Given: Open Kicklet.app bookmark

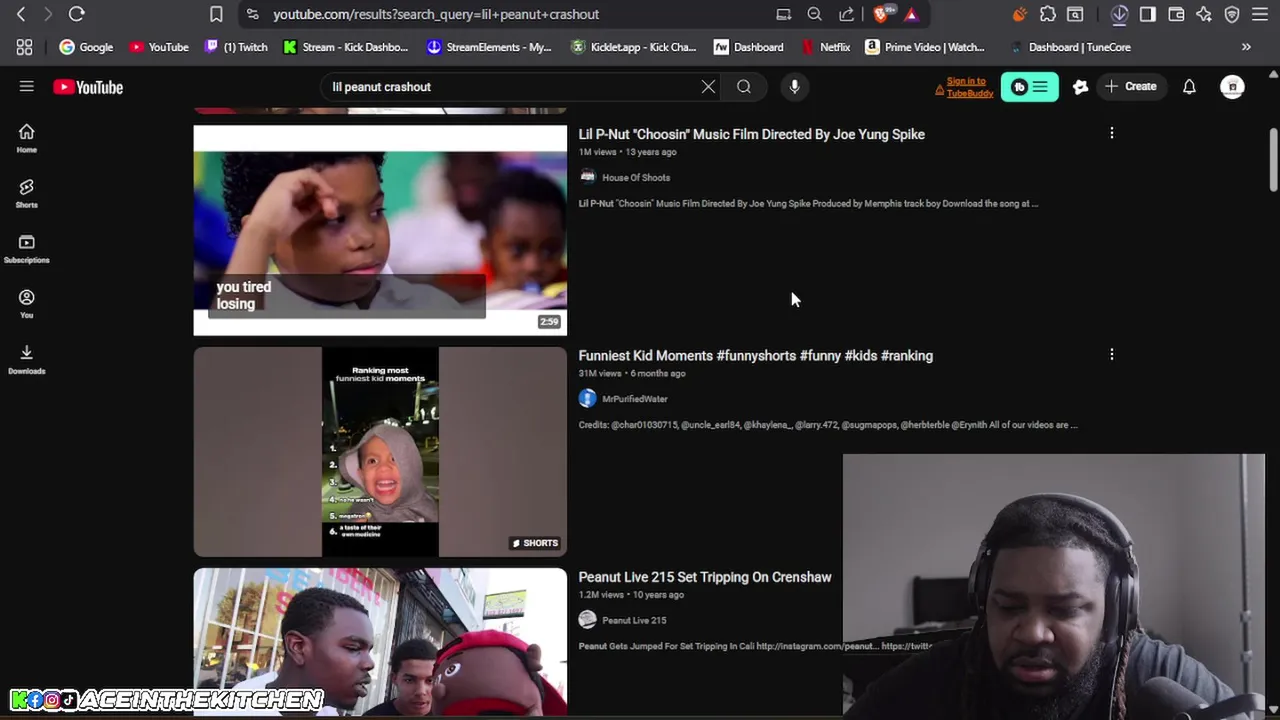Looking at the screenshot, I should (633, 47).
